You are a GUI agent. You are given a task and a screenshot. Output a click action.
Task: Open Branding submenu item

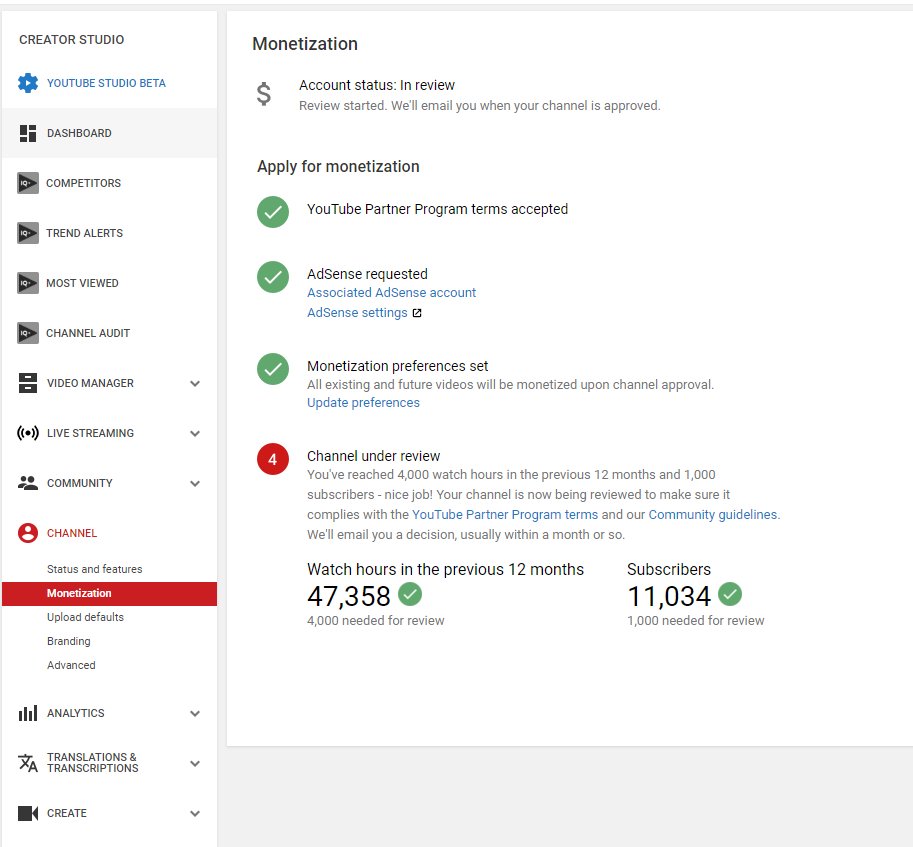pyautogui.click(x=69, y=642)
